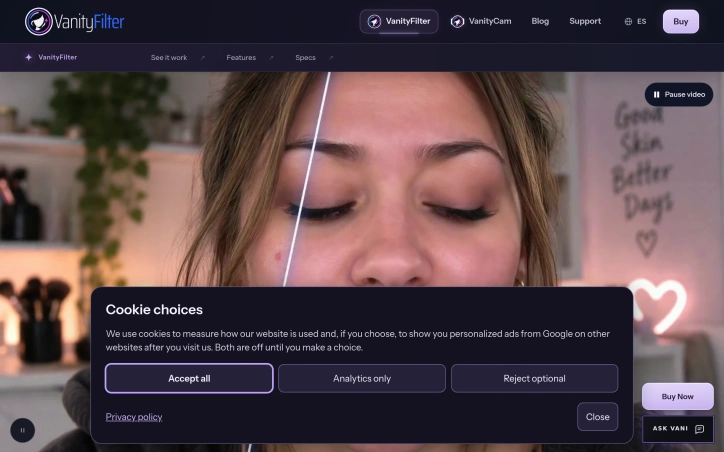Click the arrow icon beside Specs
The width and height of the screenshot is (724, 452).
coord(331,58)
